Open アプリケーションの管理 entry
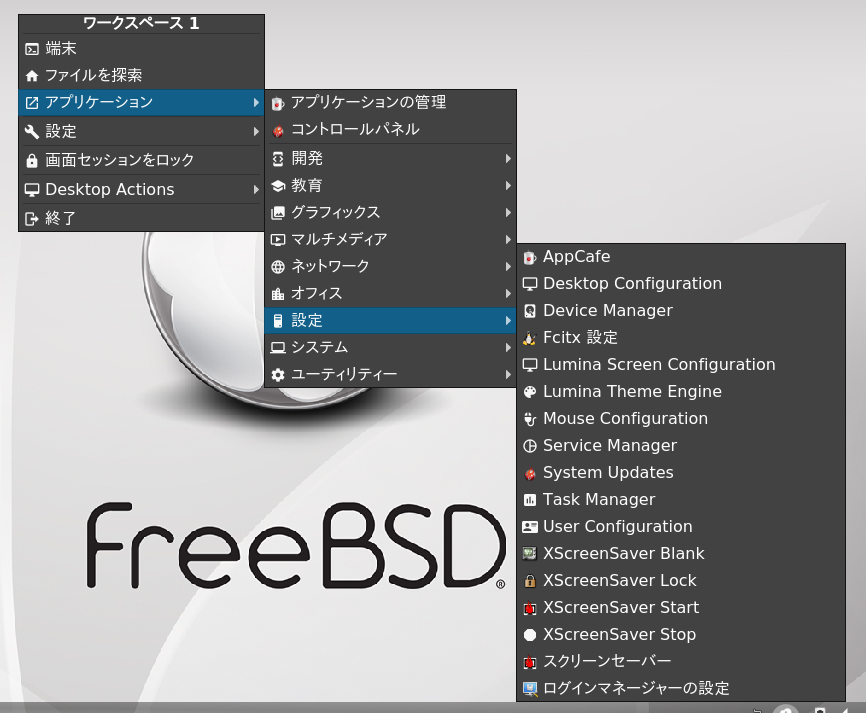Screen dimensions: 866x713 coord(390,103)
